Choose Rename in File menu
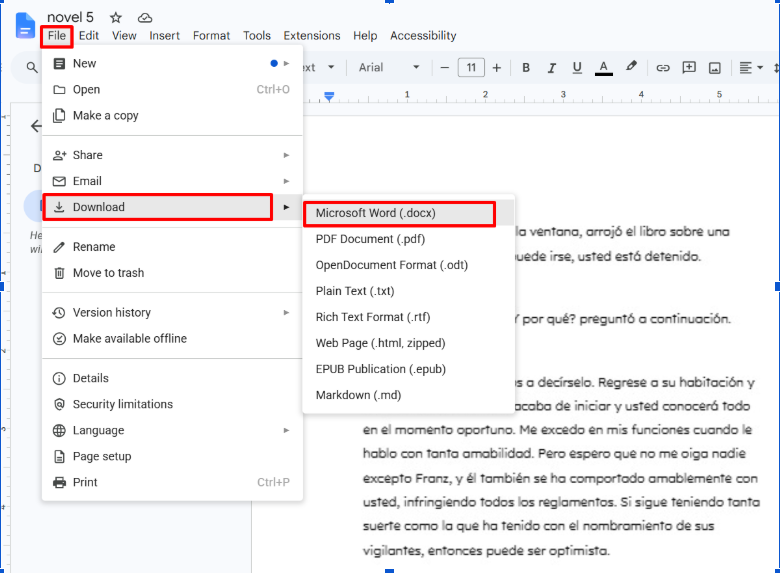This screenshot has width=780, height=573. [172, 247]
